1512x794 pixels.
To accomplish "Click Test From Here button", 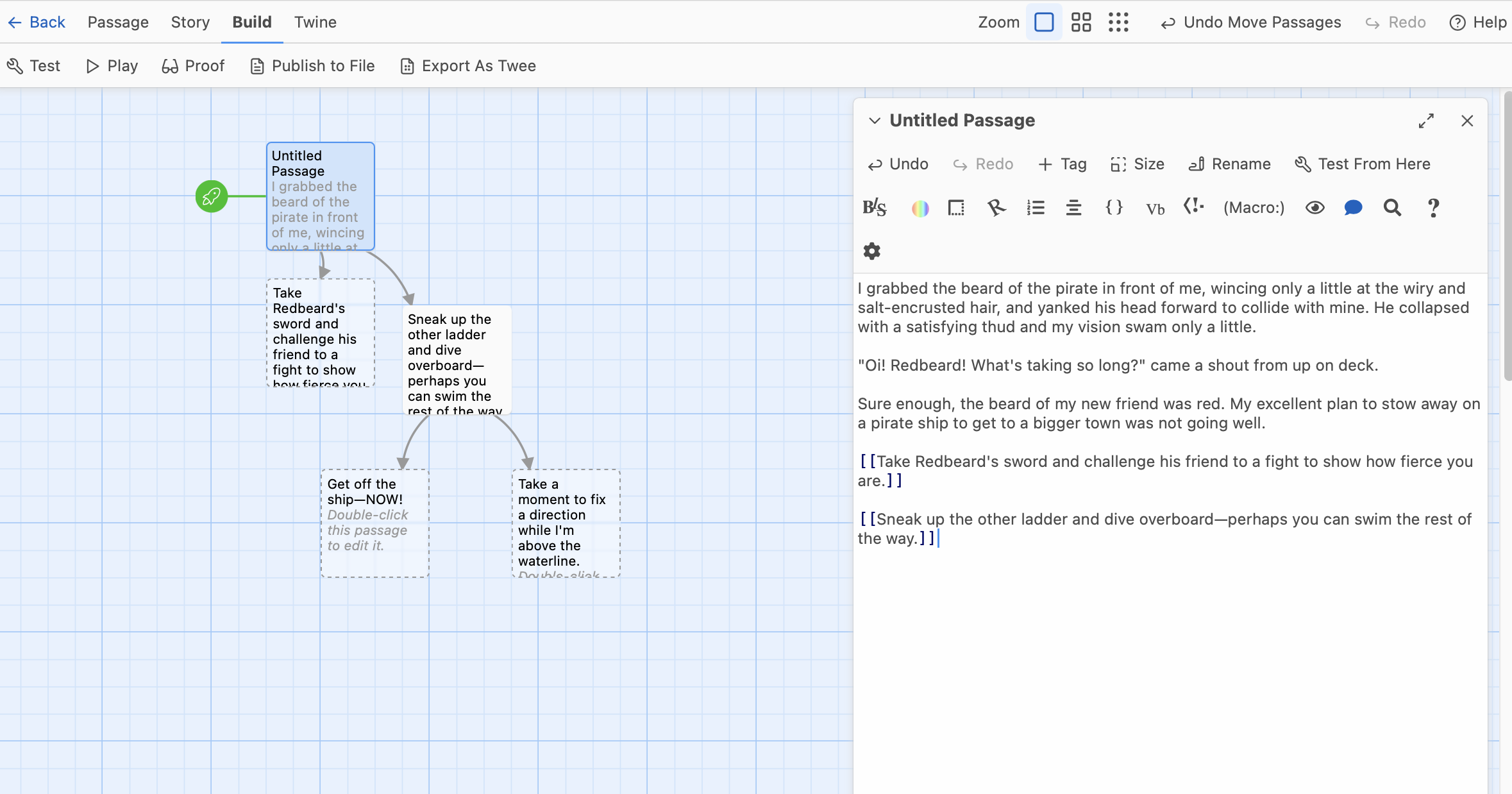I will coord(1363,164).
